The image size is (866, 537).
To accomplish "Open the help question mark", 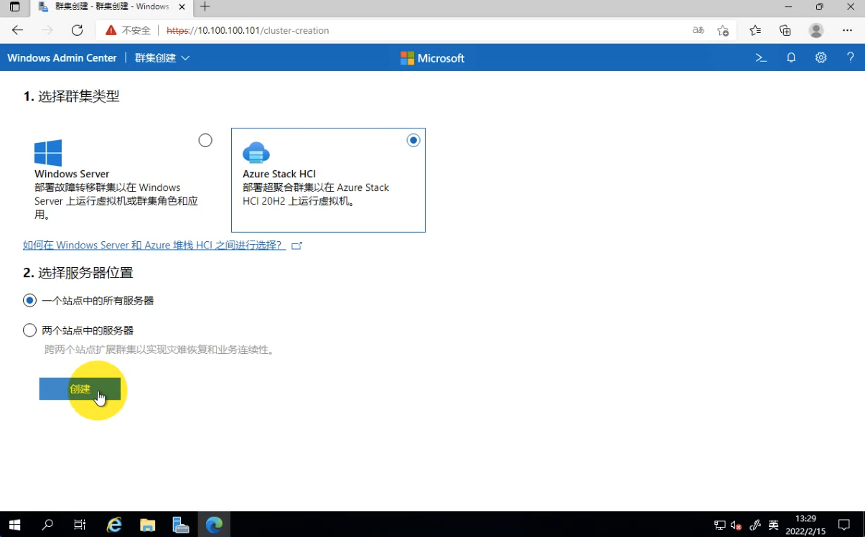I will [851, 57].
